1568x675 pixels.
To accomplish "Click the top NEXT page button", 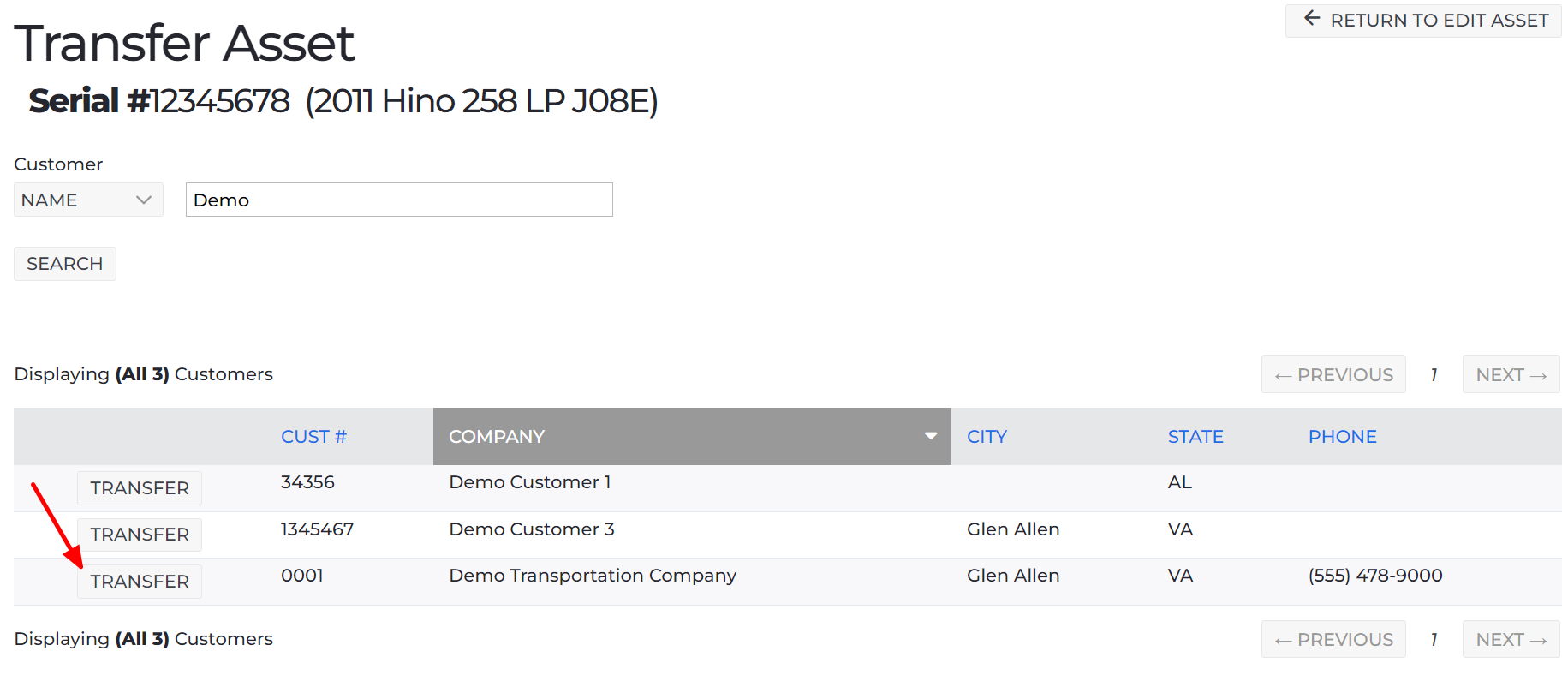I will [1511, 375].
